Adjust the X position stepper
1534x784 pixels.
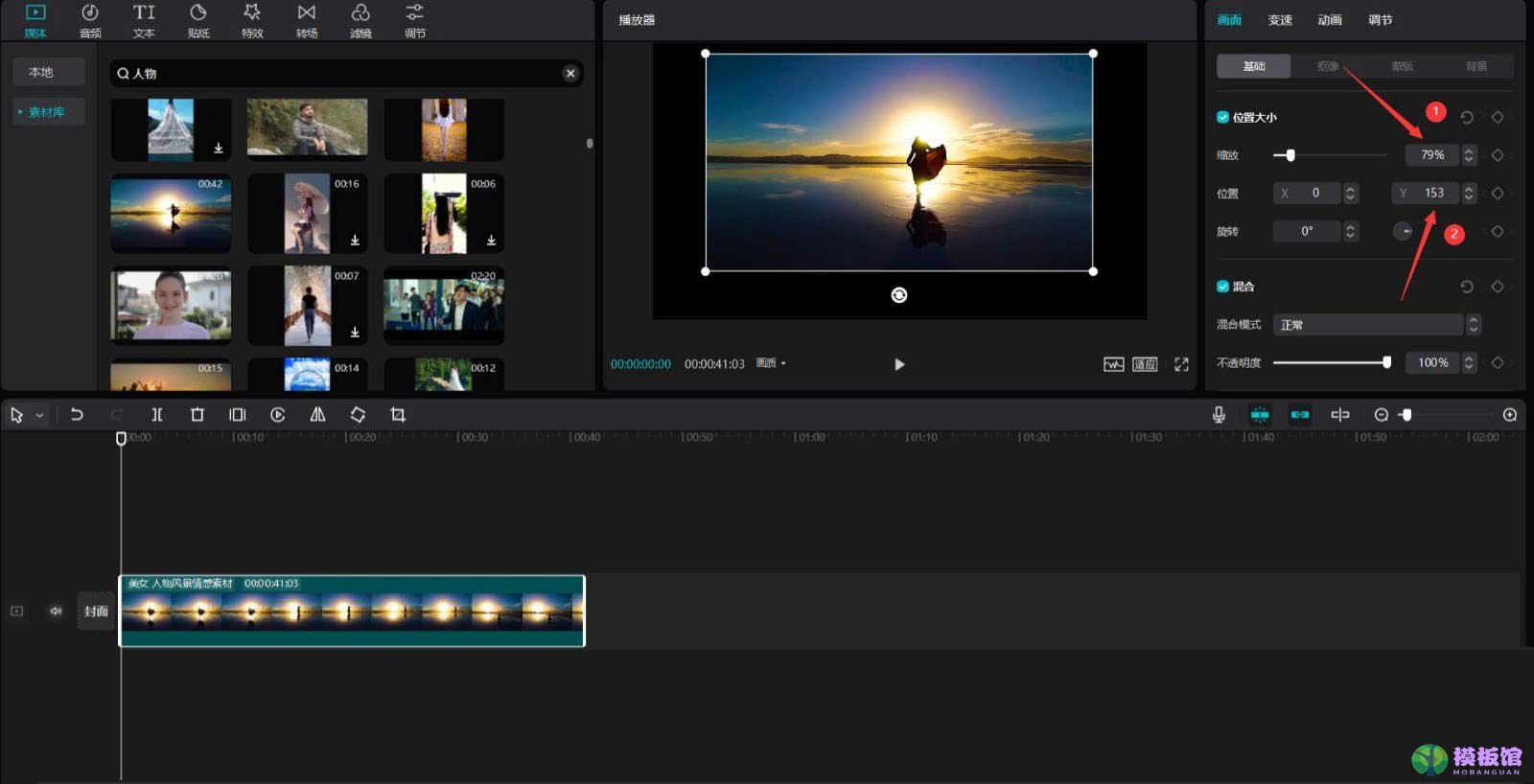tap(1350, 193)
